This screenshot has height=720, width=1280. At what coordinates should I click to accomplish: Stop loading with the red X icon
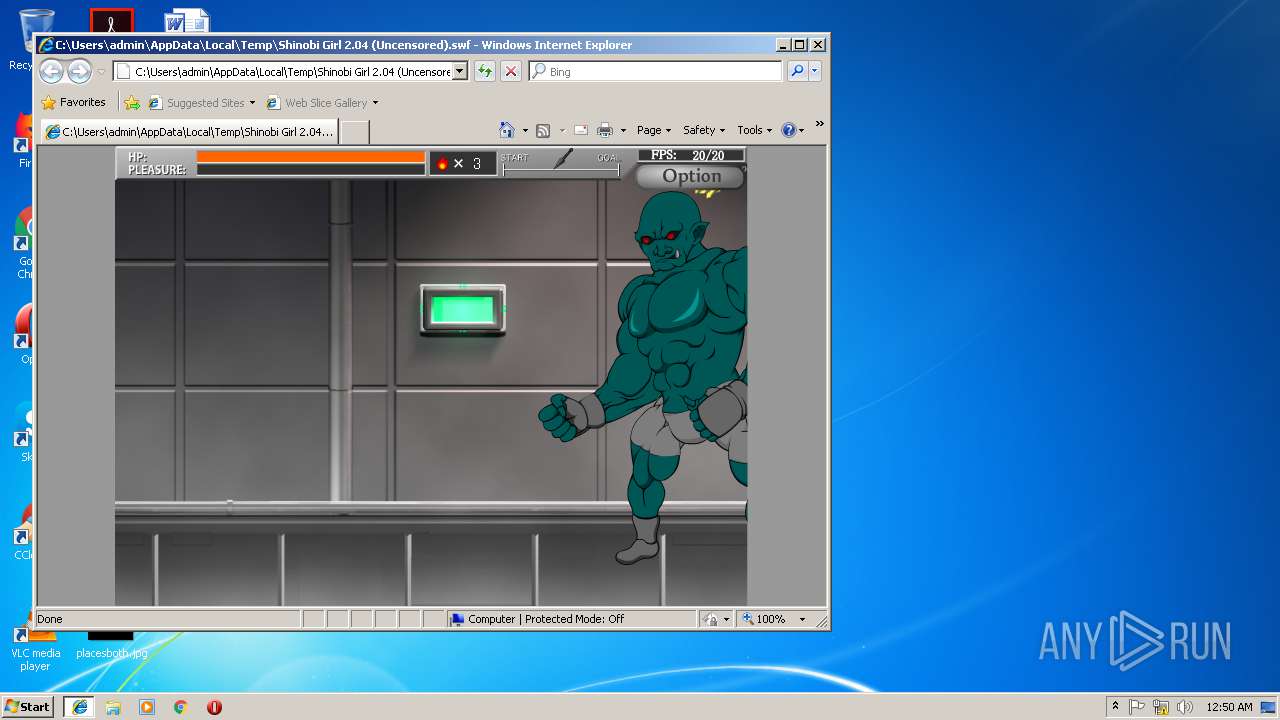tap(511, 71)
